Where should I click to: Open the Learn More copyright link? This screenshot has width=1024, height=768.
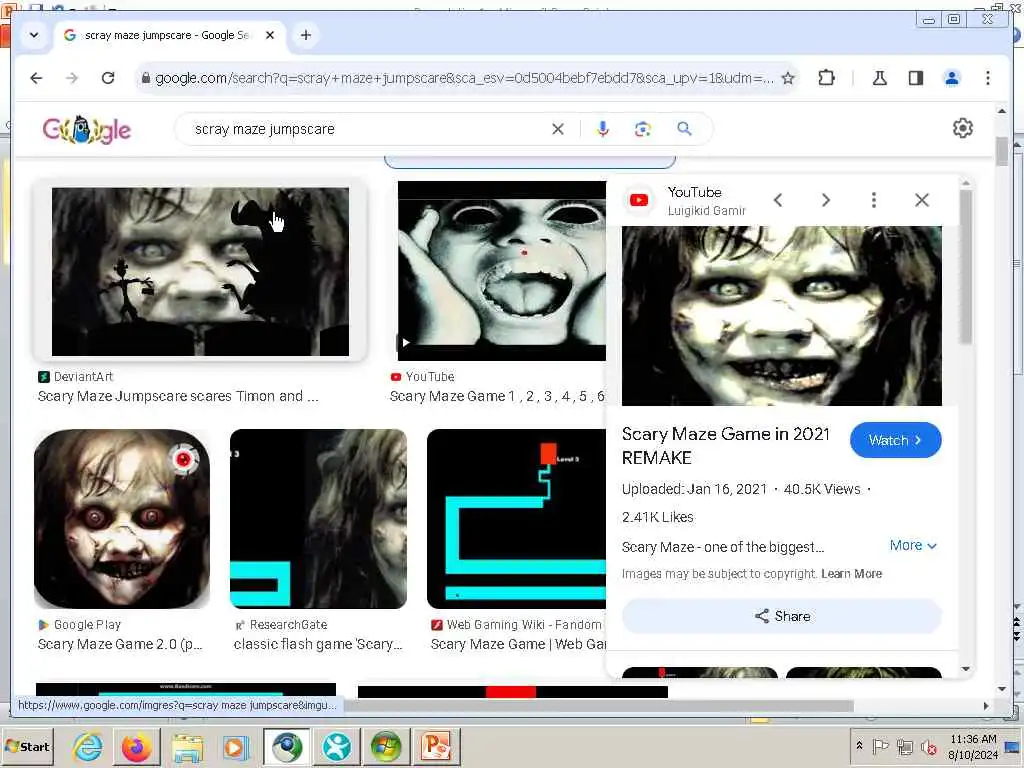(x=852, y=574)
